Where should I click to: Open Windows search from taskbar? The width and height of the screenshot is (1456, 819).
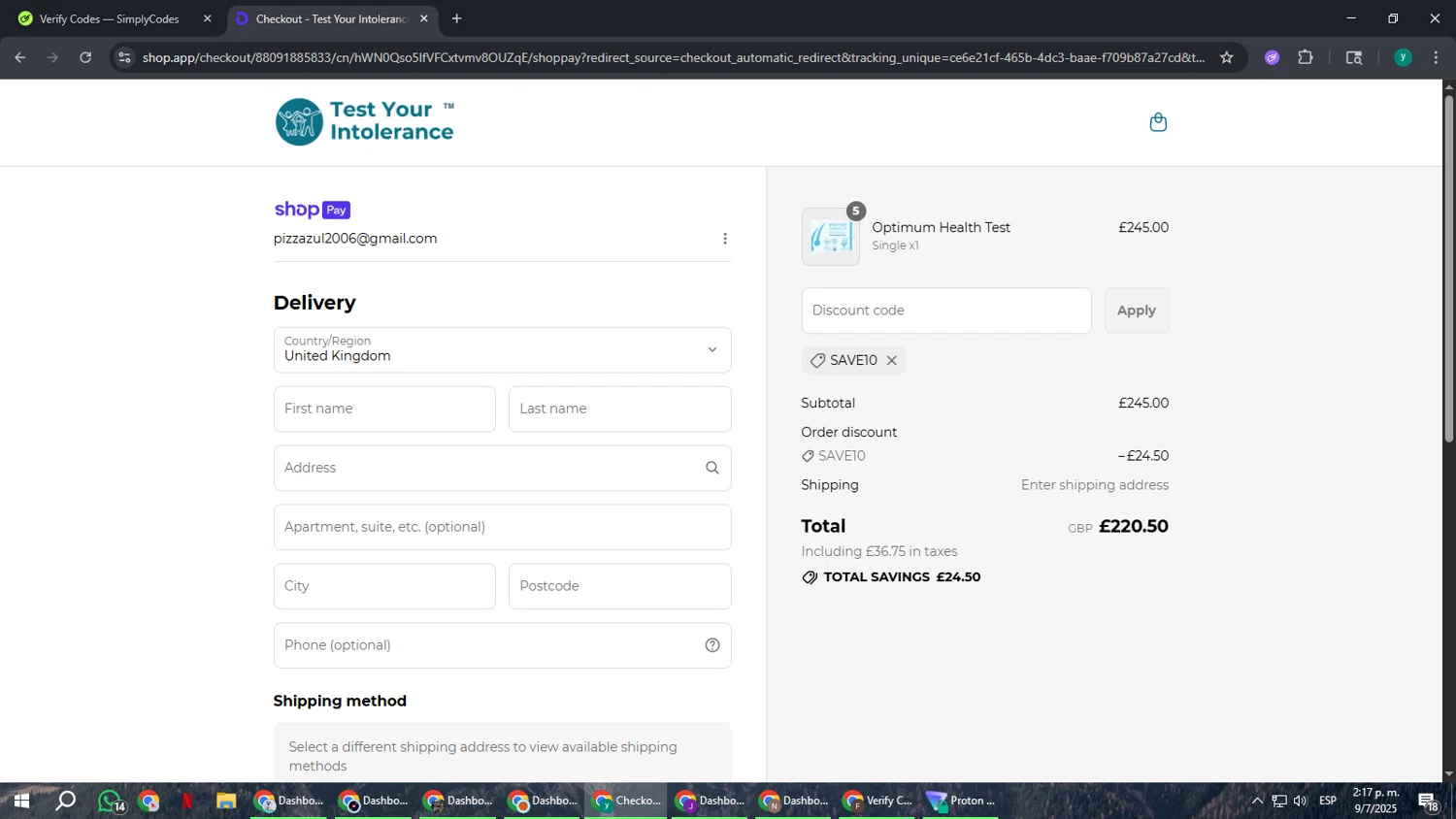point(65,801)
